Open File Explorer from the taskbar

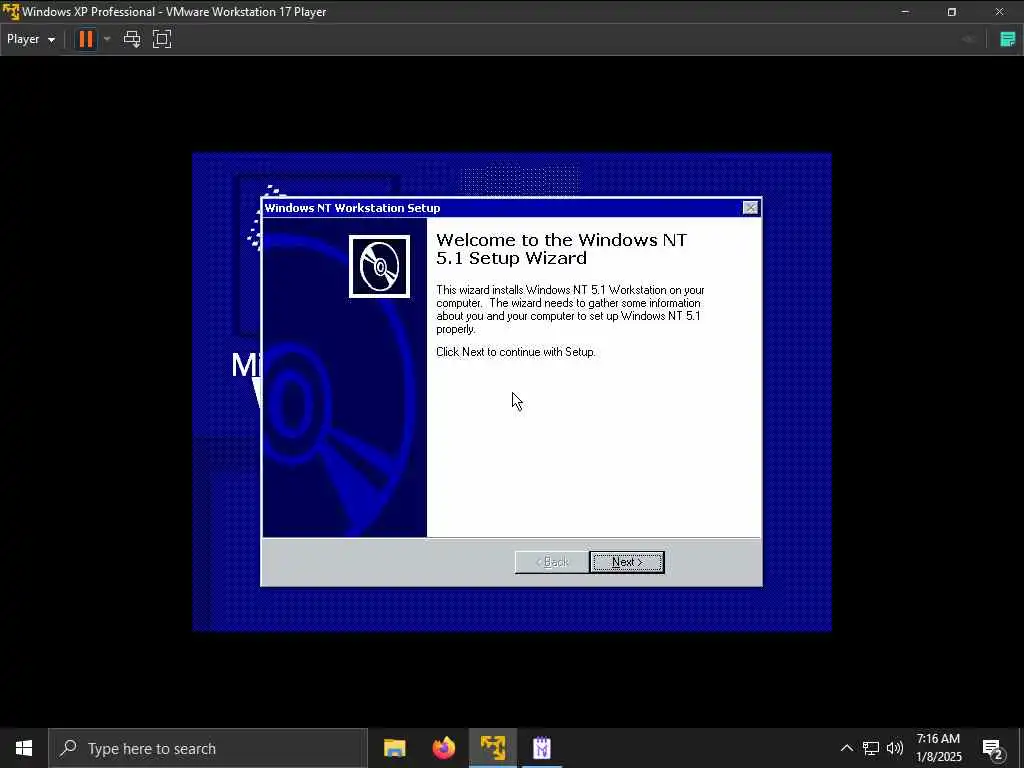[x=394, y=748]
